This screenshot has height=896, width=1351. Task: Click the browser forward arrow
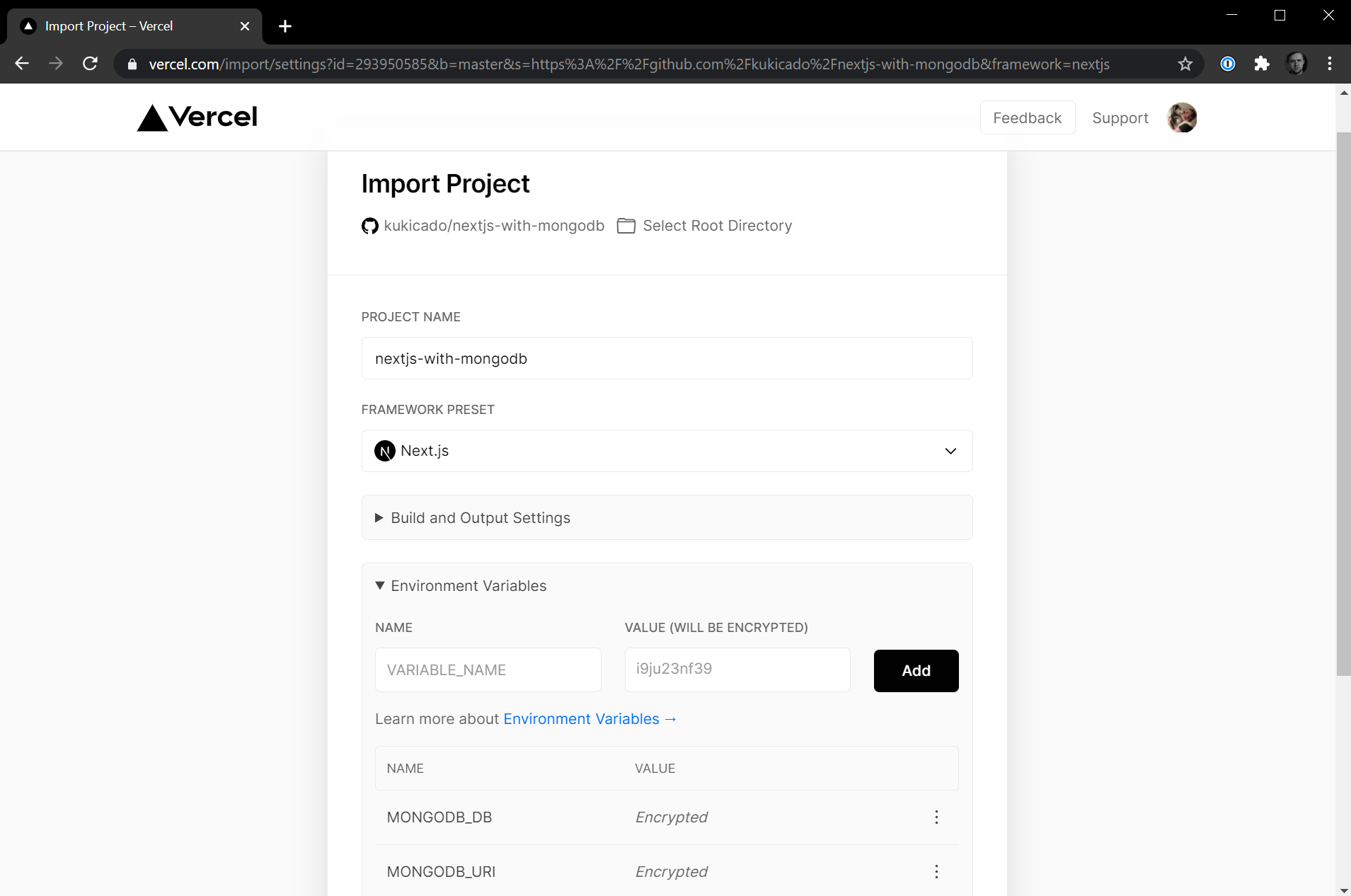[x=56, y=64]
